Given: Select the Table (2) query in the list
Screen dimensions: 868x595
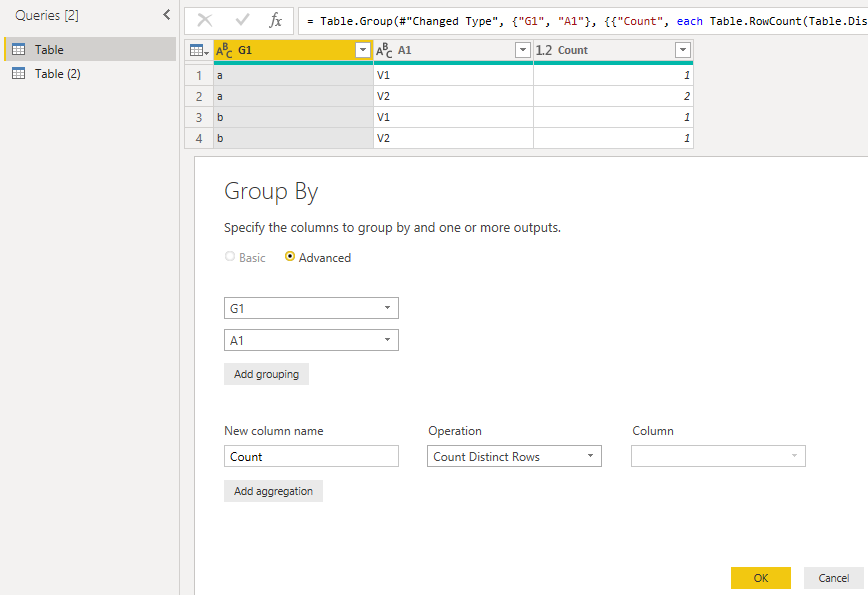Looking at the screenshot, I should 90,73.
